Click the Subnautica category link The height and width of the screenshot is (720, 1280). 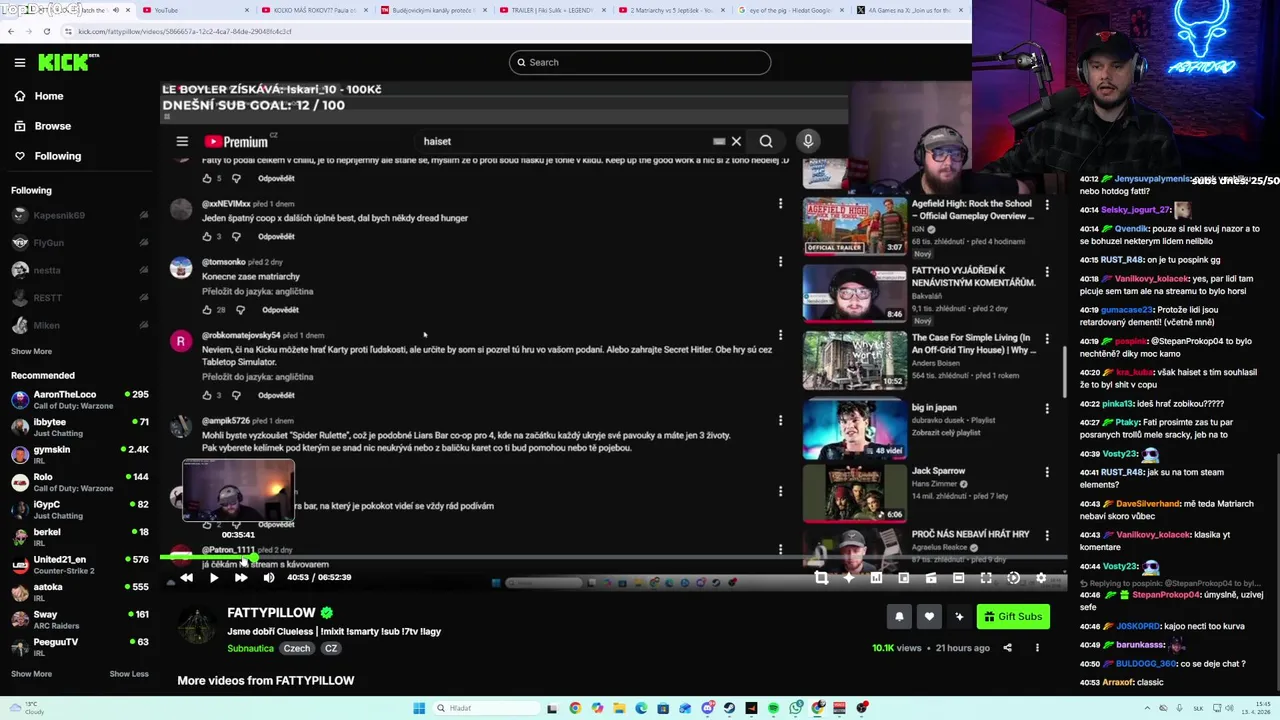click(250, 648)
